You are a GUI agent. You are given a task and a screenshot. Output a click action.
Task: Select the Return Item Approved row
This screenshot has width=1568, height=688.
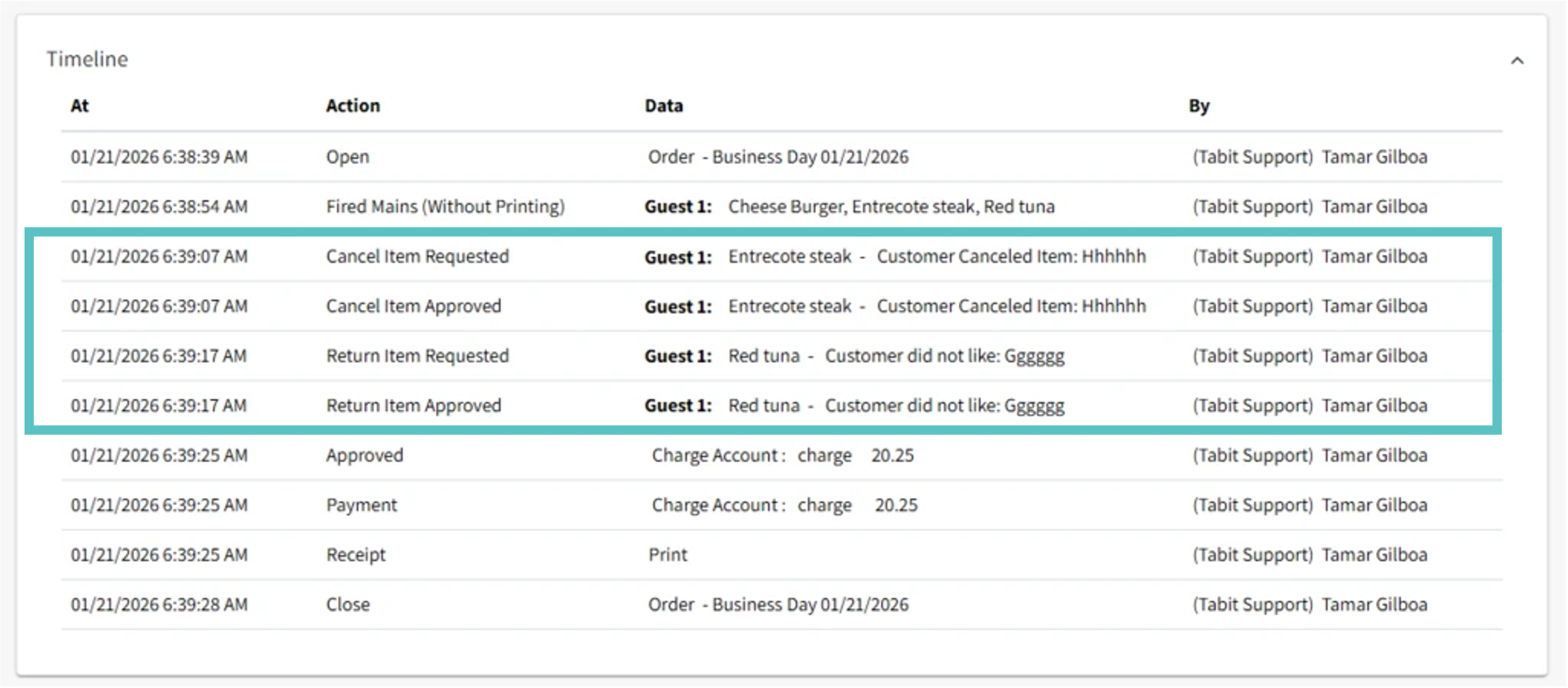click(414, 406)
